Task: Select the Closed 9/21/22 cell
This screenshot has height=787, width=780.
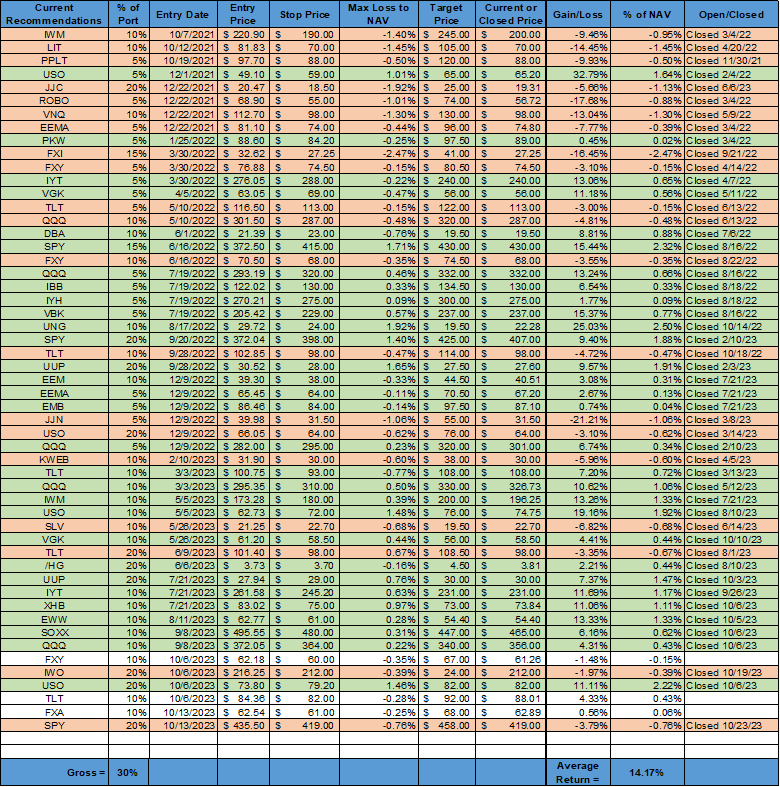Action: click(x=731, y=154)
